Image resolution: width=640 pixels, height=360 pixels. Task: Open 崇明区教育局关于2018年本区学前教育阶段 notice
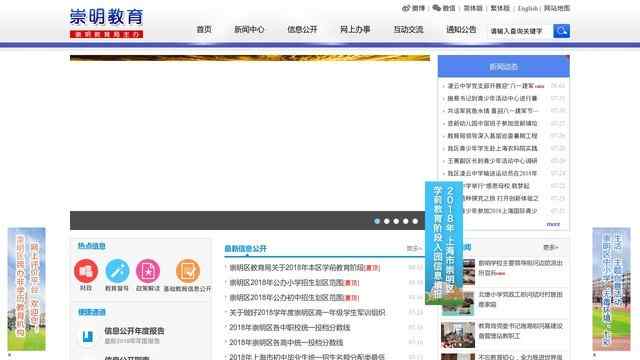point(304,268)
